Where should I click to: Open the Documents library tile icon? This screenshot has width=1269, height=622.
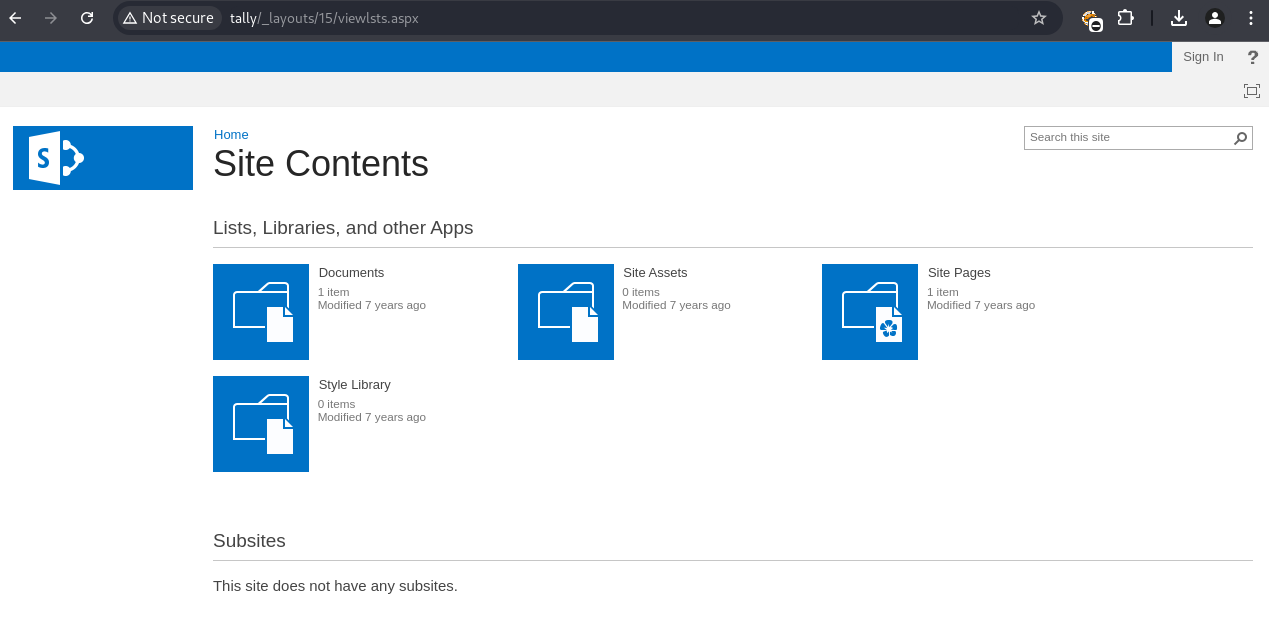point(261,312)
